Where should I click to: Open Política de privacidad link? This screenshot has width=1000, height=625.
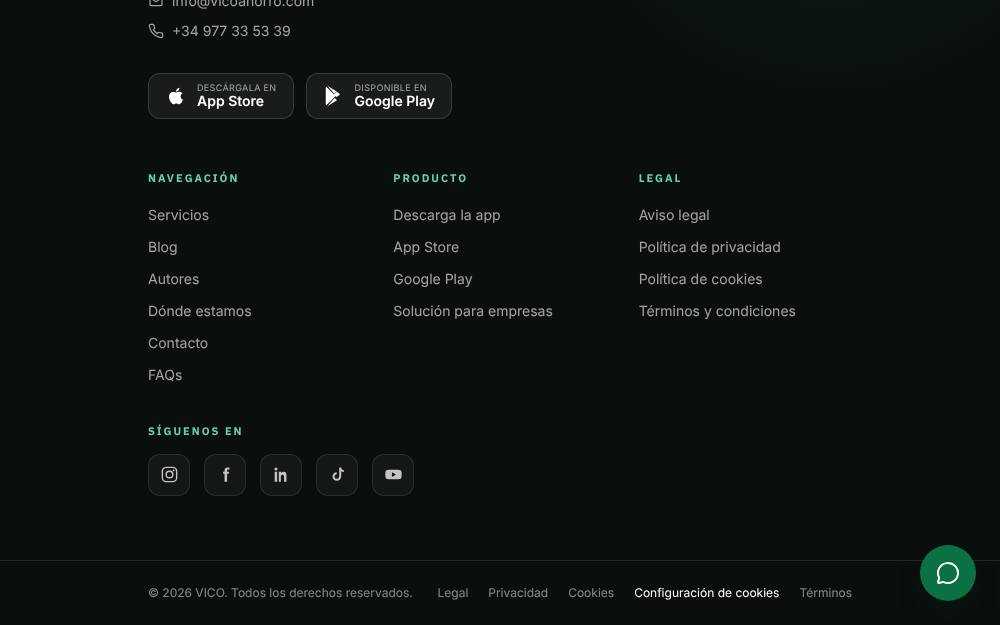(709, 247)
